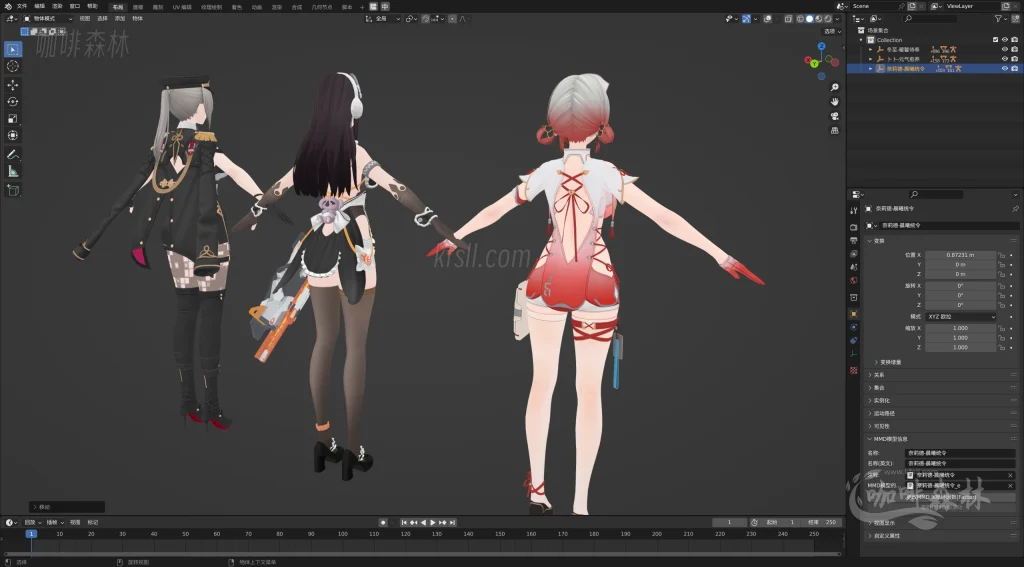Select the Rotate tool

(12, 101)
